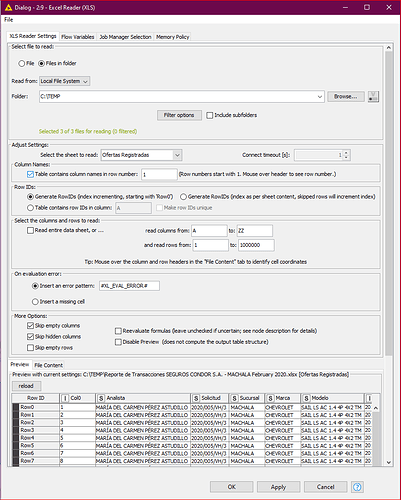Click the S type icon of Modelo column
This screenshot has height=500, width=401.
pos(306,398)
